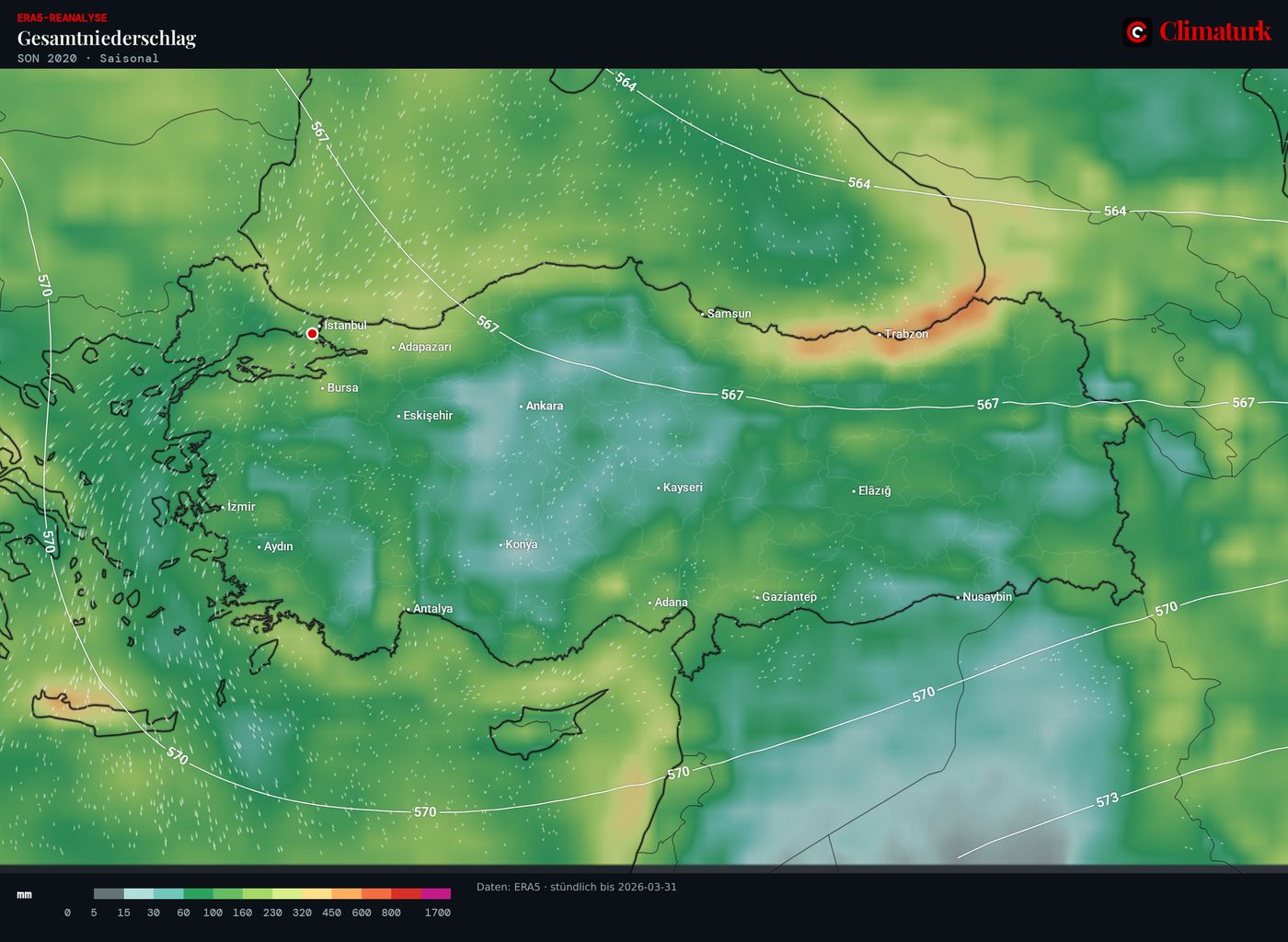Click the Istanbul city label
1288x942 pixels.
click(x=345, y=325)
